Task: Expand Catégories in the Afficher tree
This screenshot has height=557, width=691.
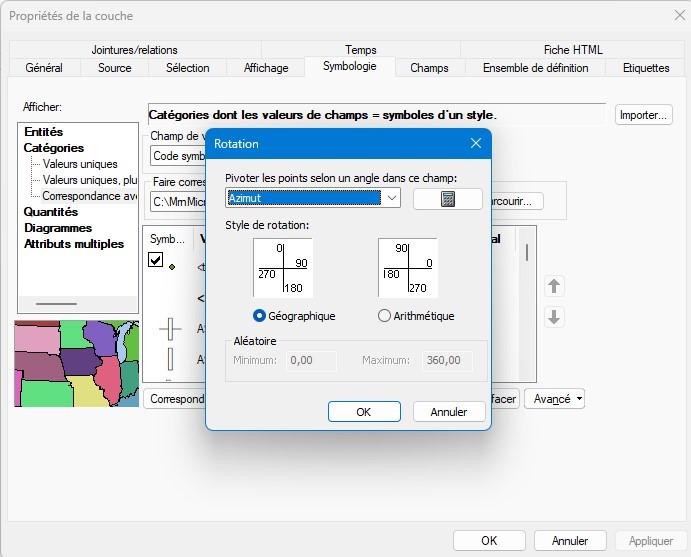Action: (54, 148)
